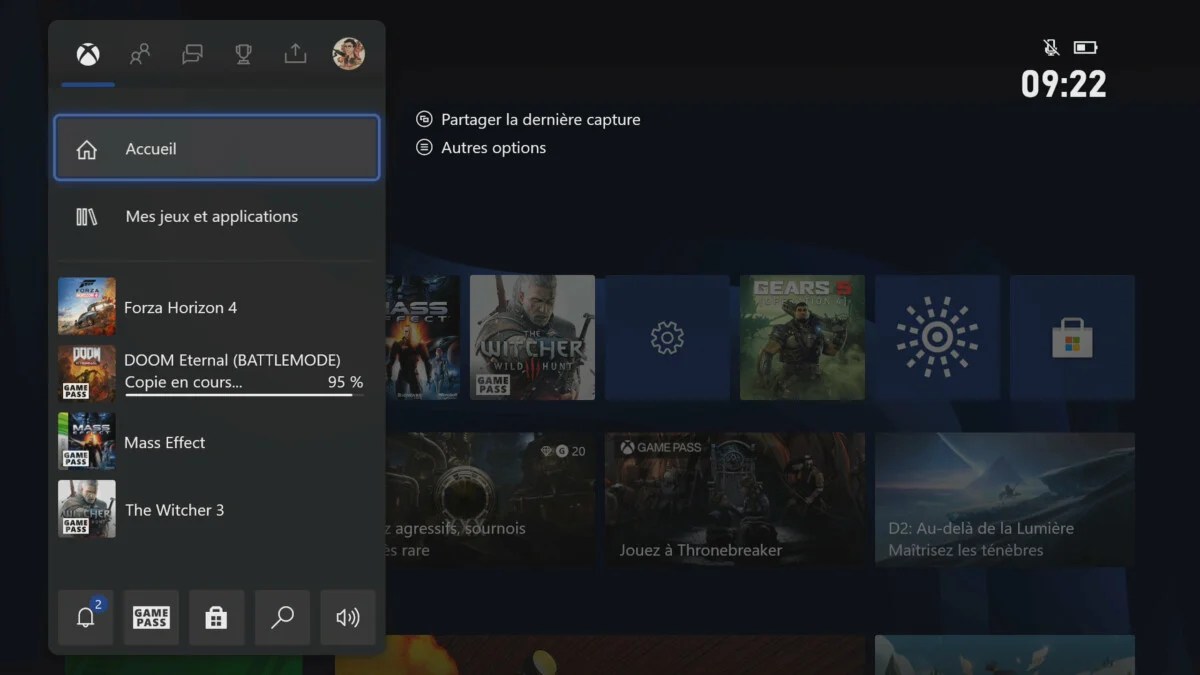Screen dimensions: 1200x675
Task: Launch Mass Effect from recent list
Action: 217,441
